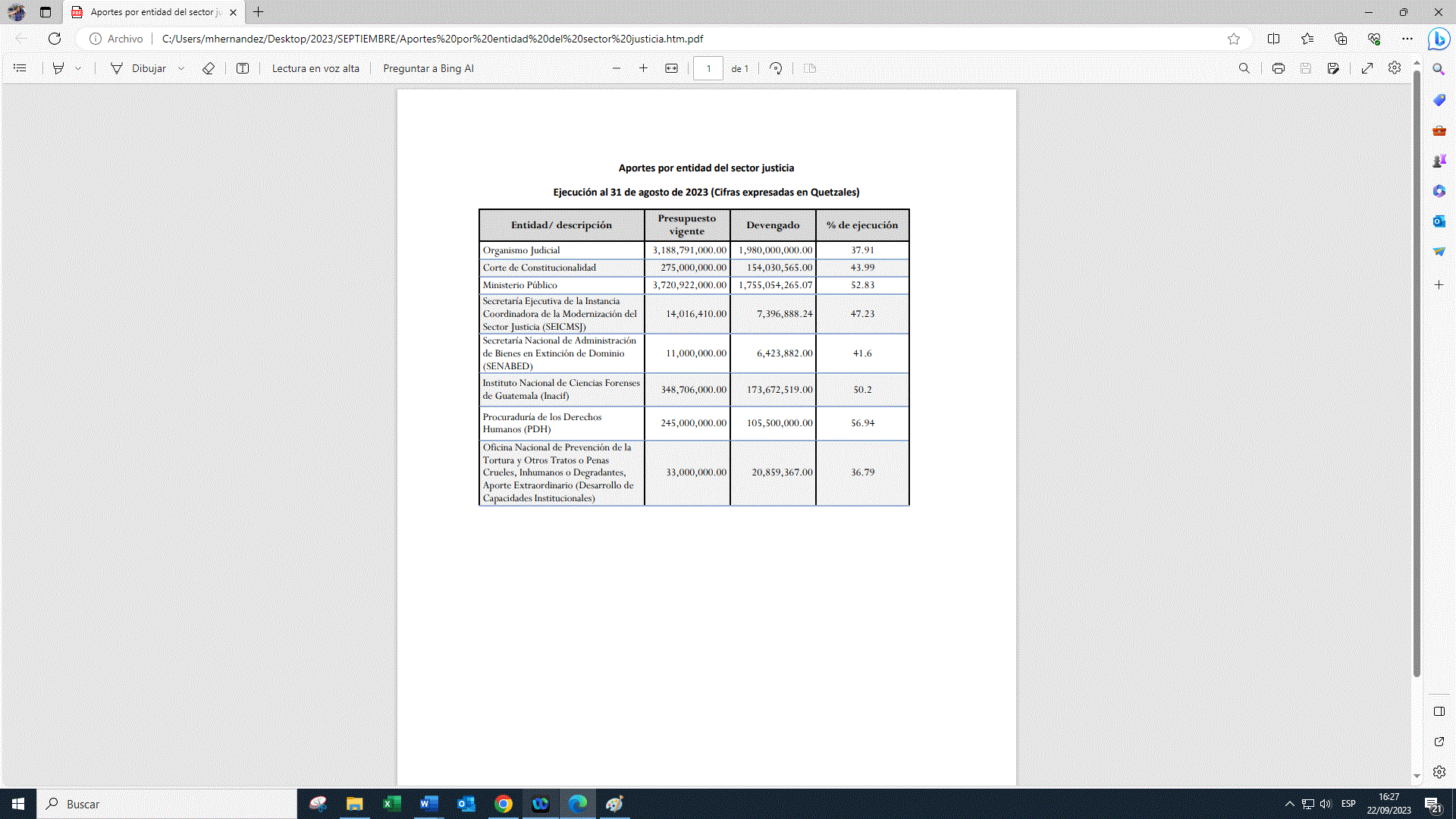Open Edge Settings and more menu
Image resolution: width=1456 pixels, height=819 pixels.
coord(1407,39)
